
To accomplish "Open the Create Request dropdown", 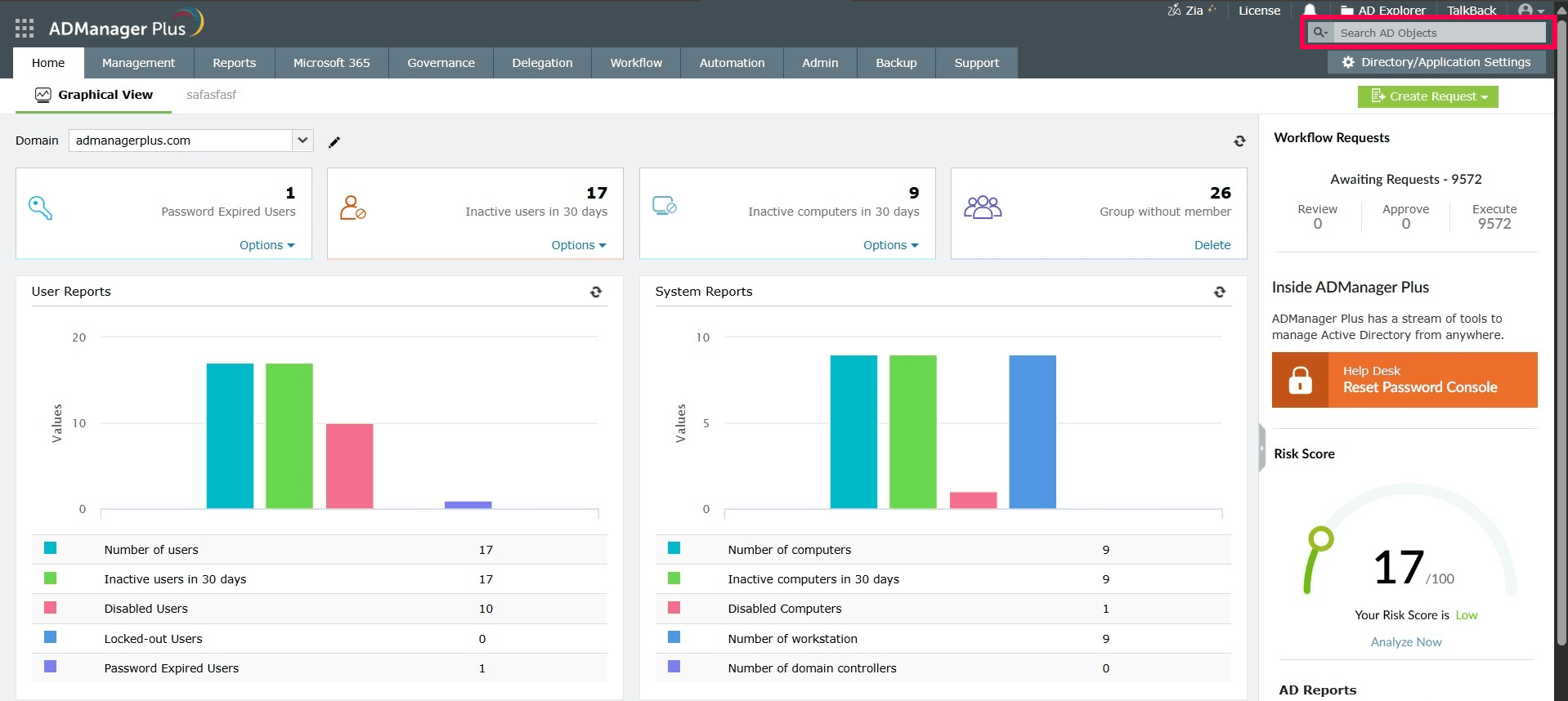I will [1427, 96].
